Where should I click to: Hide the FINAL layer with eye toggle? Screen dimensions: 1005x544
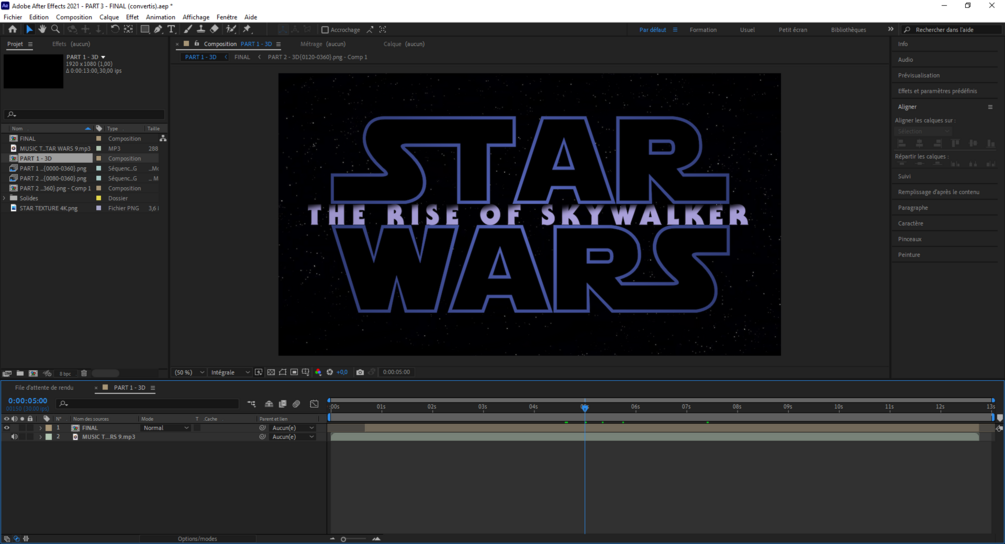(x=6, y=428)
